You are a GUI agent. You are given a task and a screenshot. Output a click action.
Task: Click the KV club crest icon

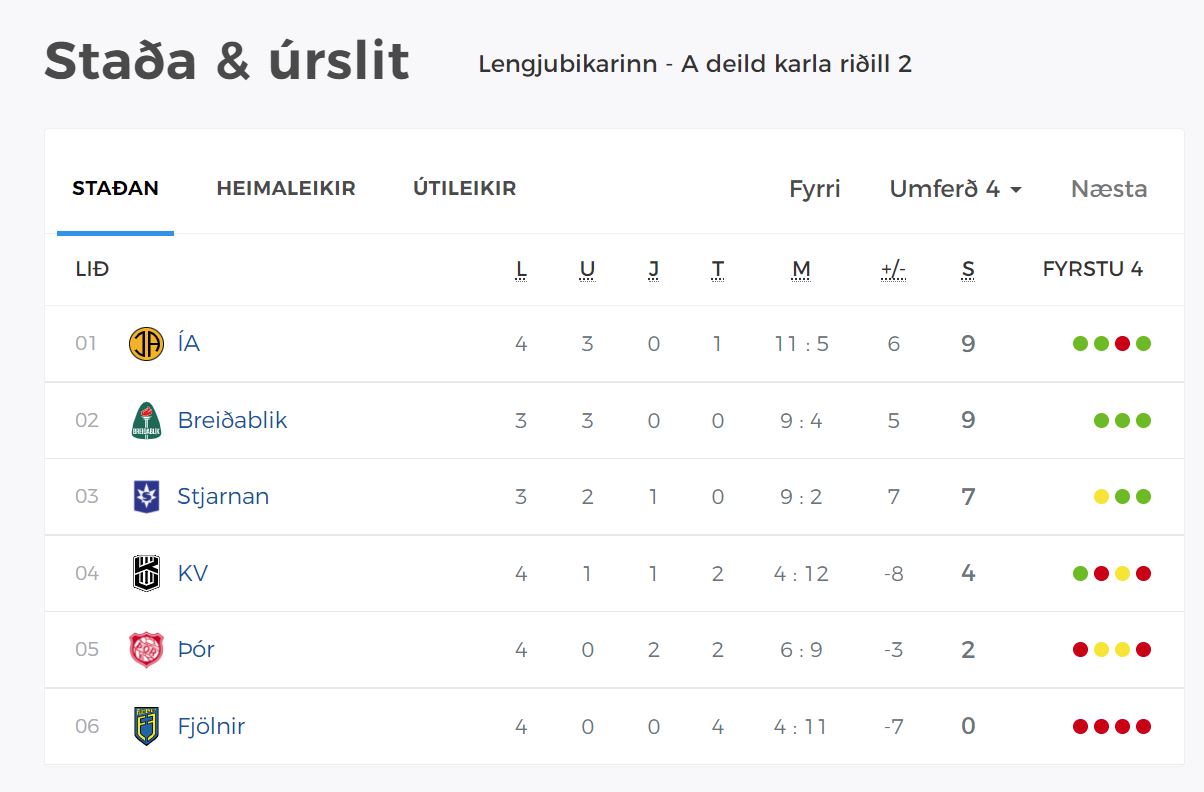146,573
